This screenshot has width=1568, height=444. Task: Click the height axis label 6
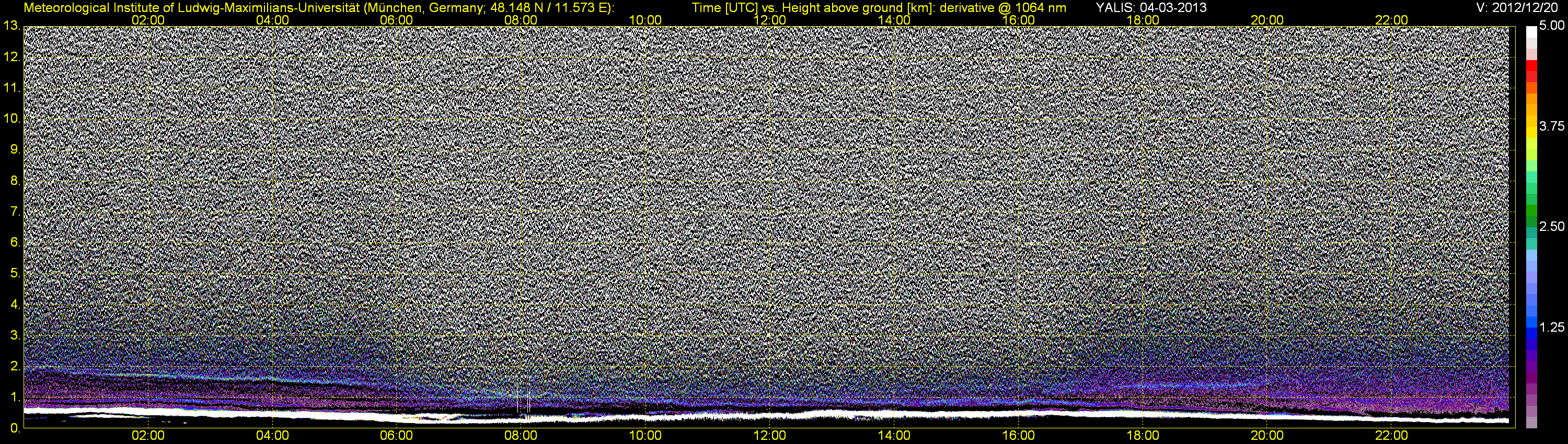[15, 242]
